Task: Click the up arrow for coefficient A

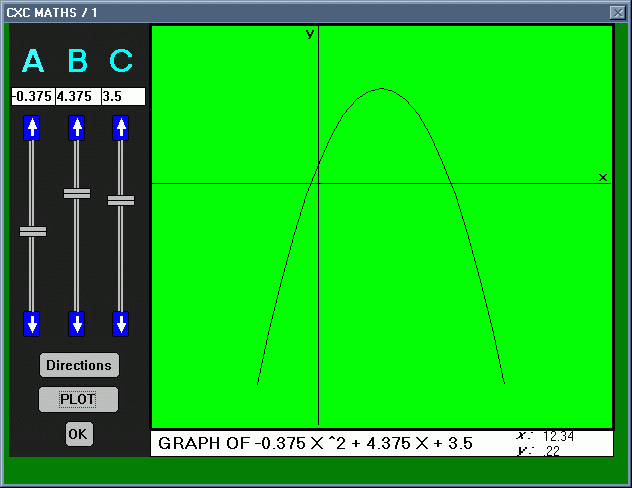Action: [x=32, y=128]
